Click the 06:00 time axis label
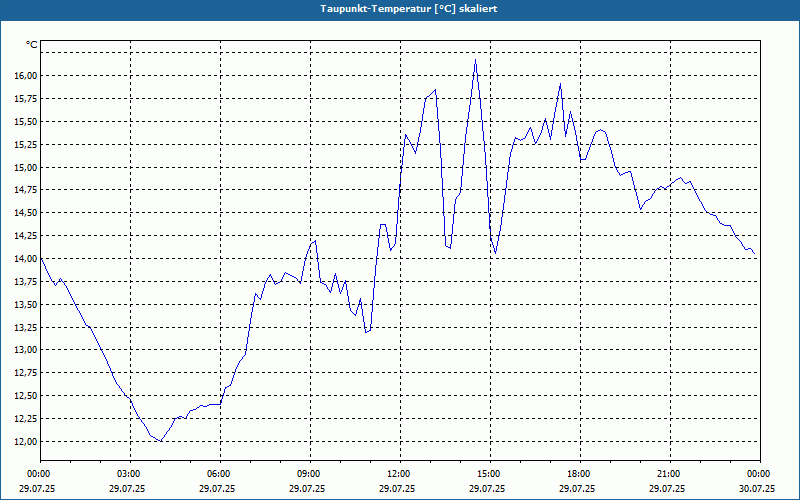Screen dimensions: 800x500 pos(220,474)
